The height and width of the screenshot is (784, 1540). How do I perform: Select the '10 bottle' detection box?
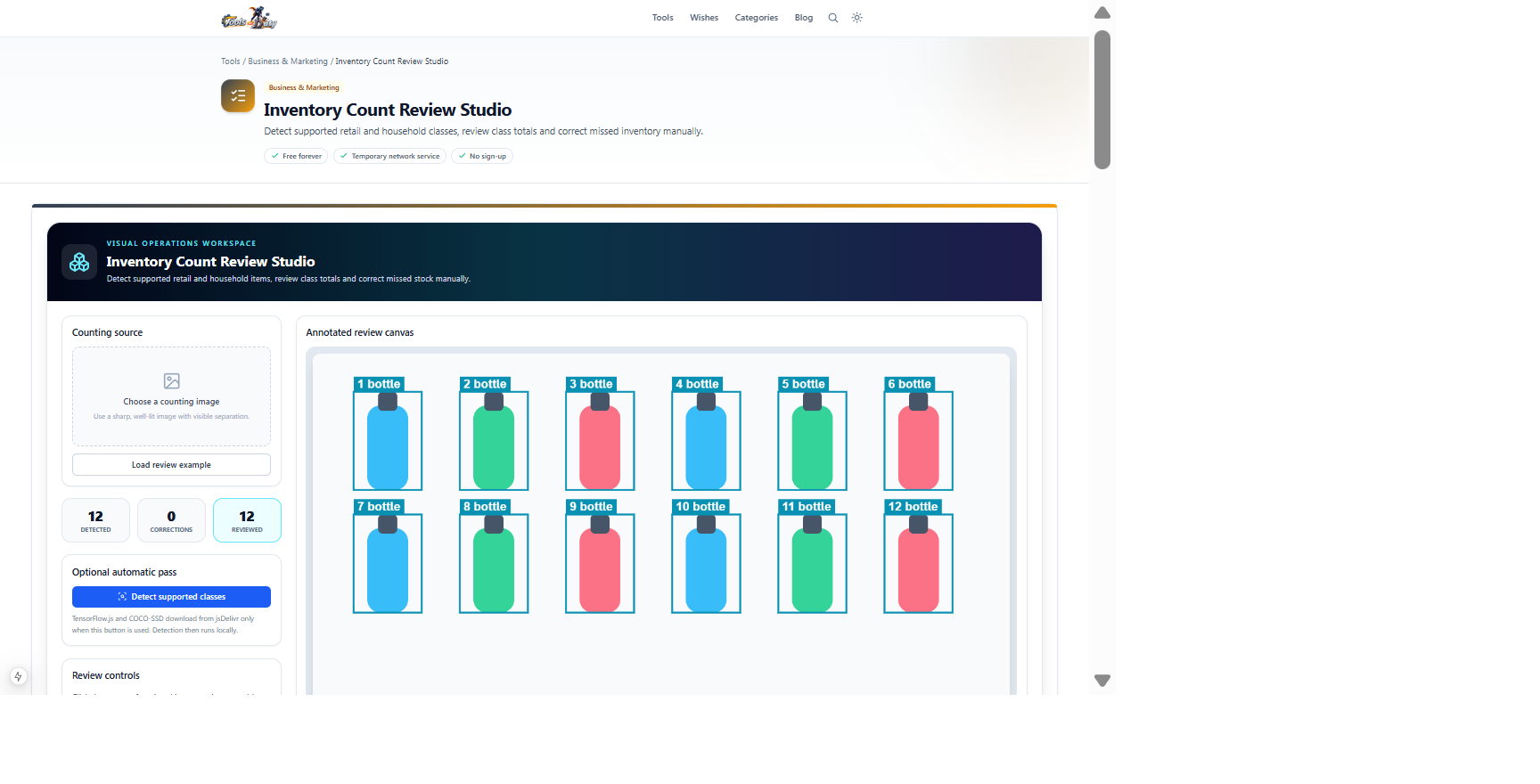706,563
